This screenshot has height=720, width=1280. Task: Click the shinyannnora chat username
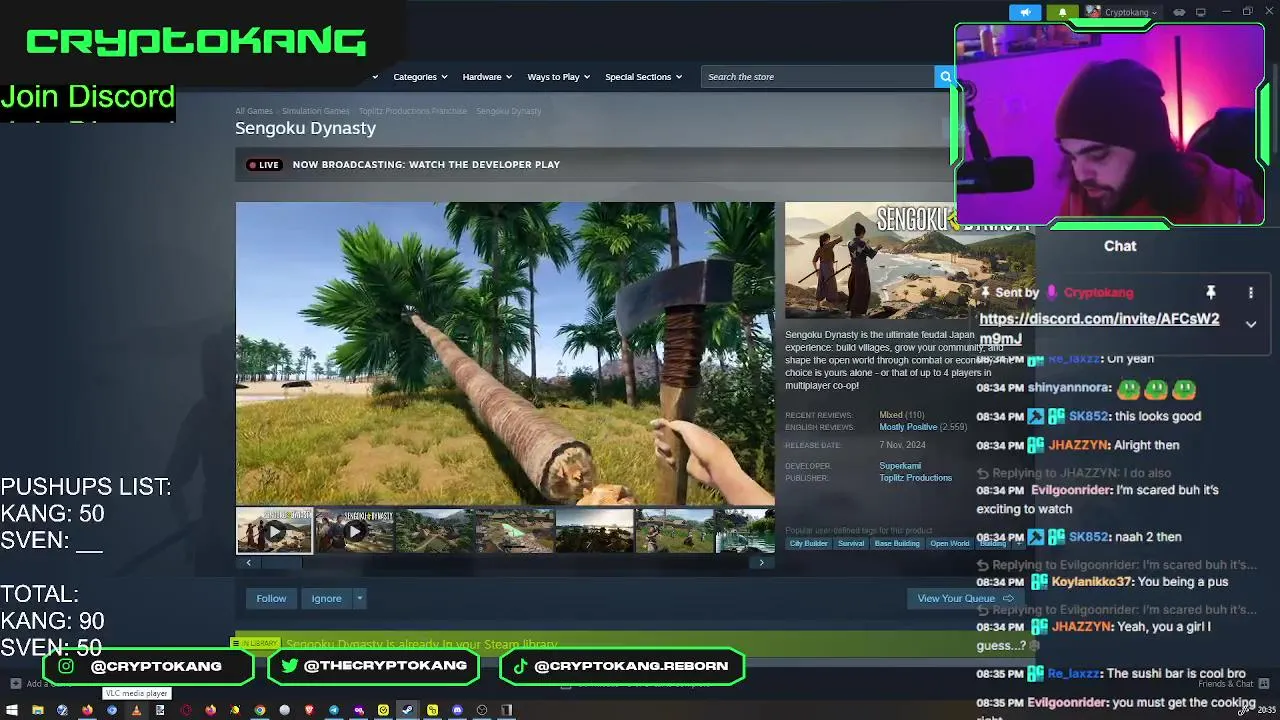tap(1068, 388)
